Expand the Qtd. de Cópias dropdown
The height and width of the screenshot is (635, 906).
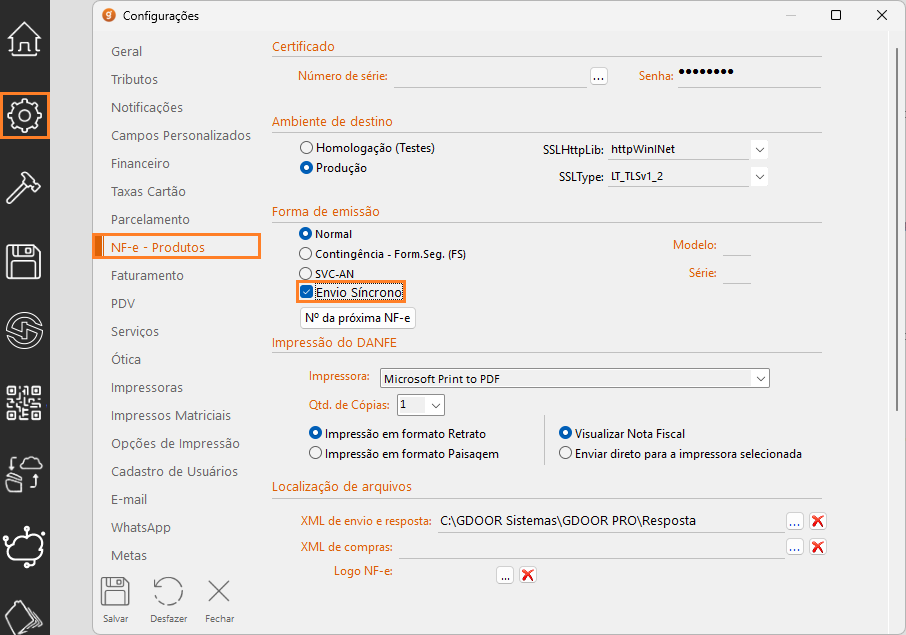click(x=435, y=405)
